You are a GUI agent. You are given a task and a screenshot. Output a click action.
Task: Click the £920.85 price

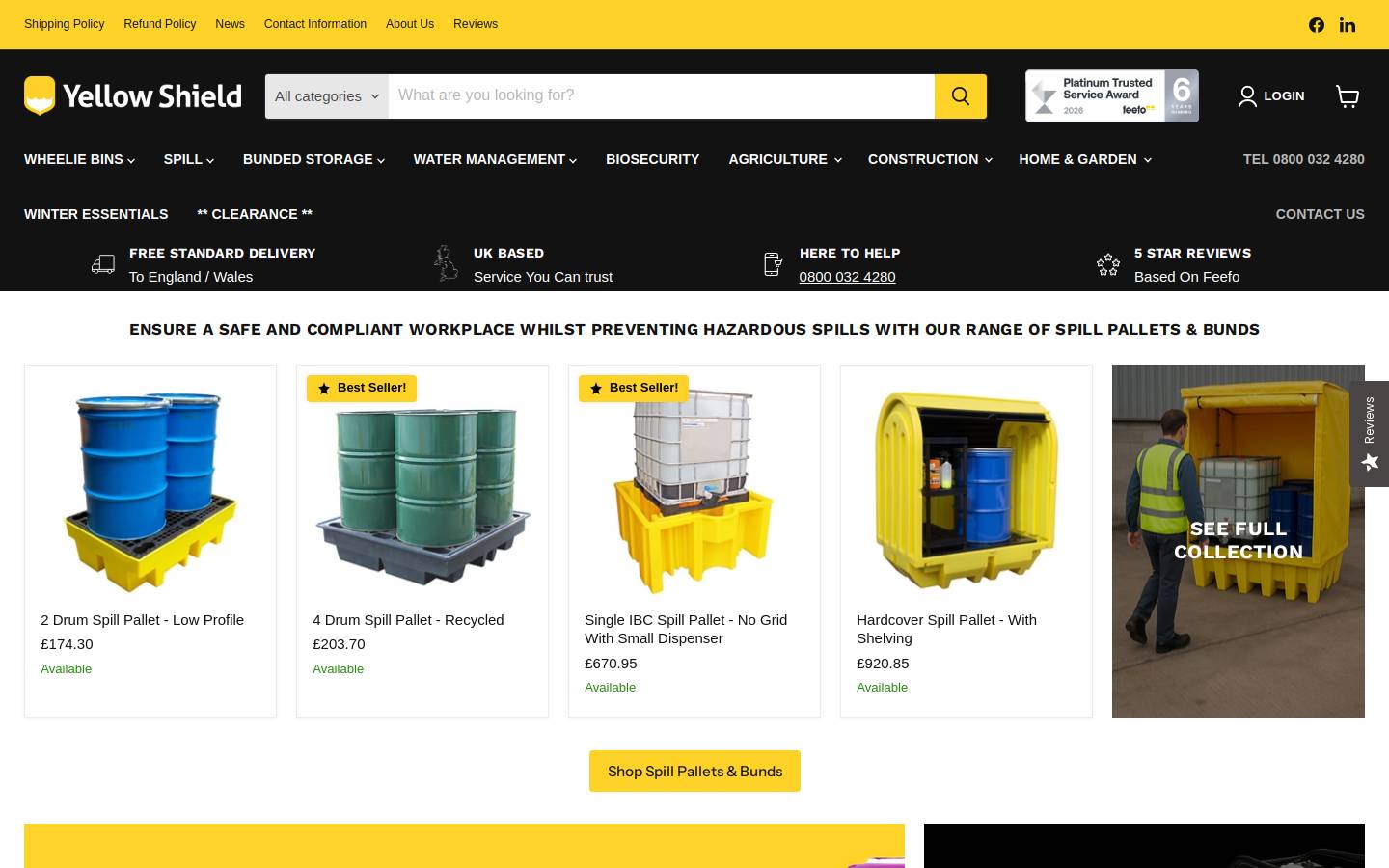(x=883, y=664)
